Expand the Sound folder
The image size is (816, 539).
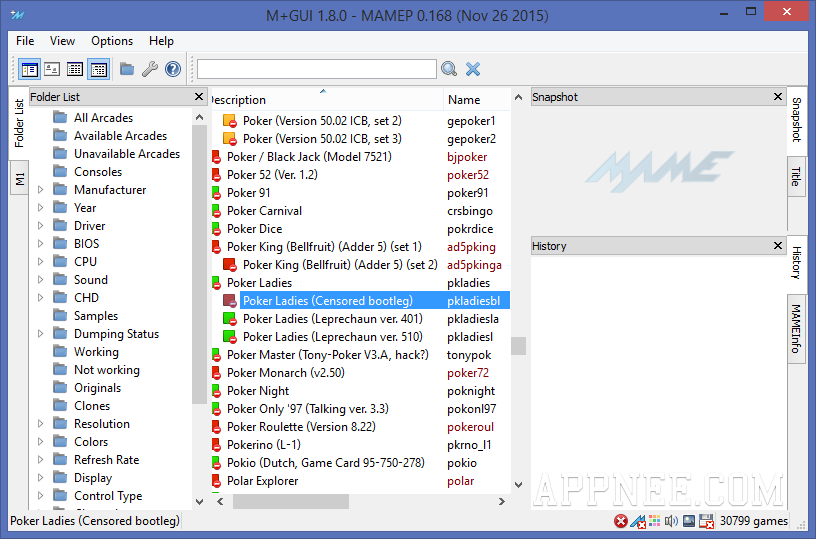pos(40,280)
